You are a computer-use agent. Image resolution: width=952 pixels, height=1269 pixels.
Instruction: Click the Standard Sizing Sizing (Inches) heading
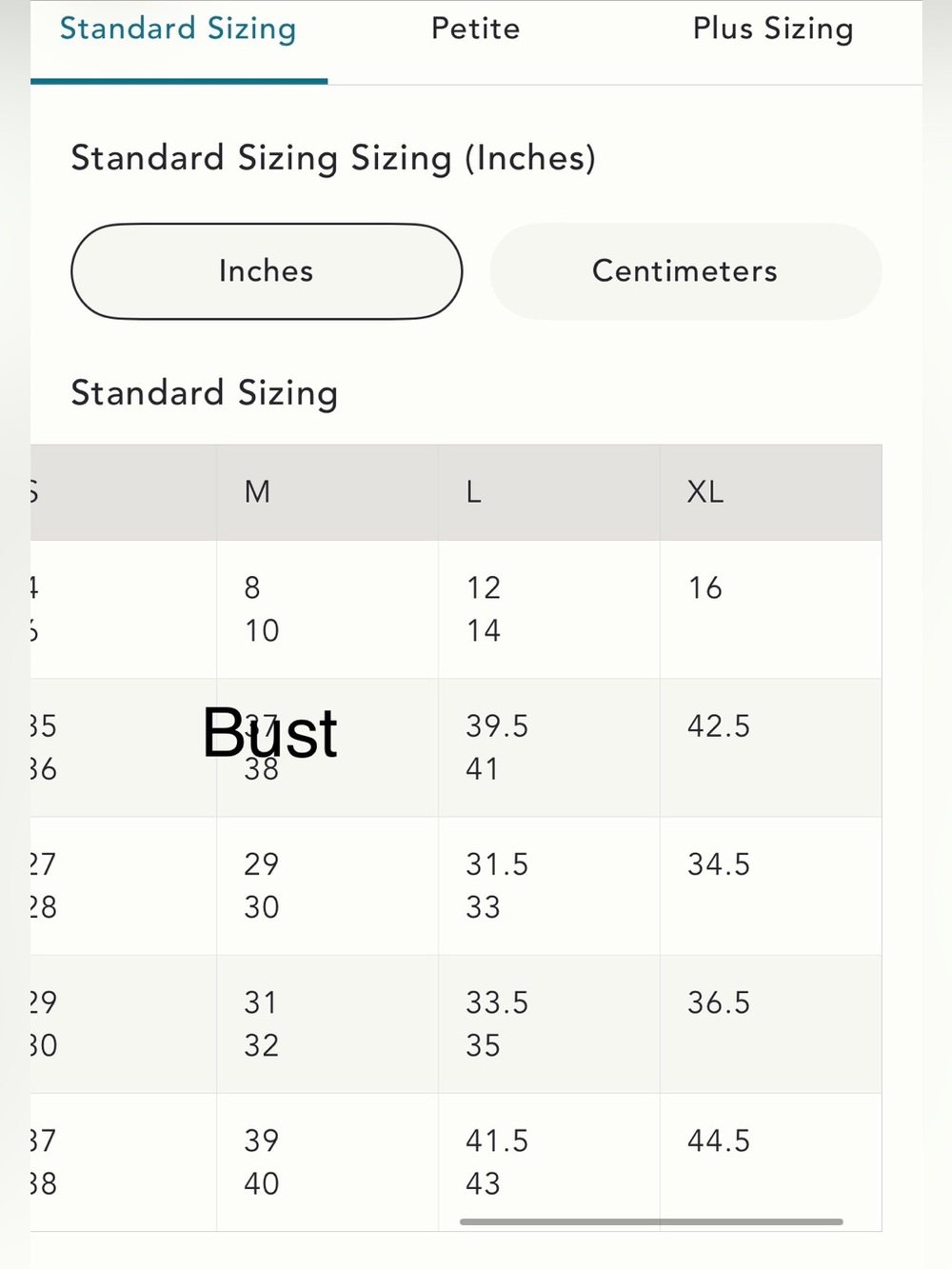pyautogui.click(x=333, y=158)
